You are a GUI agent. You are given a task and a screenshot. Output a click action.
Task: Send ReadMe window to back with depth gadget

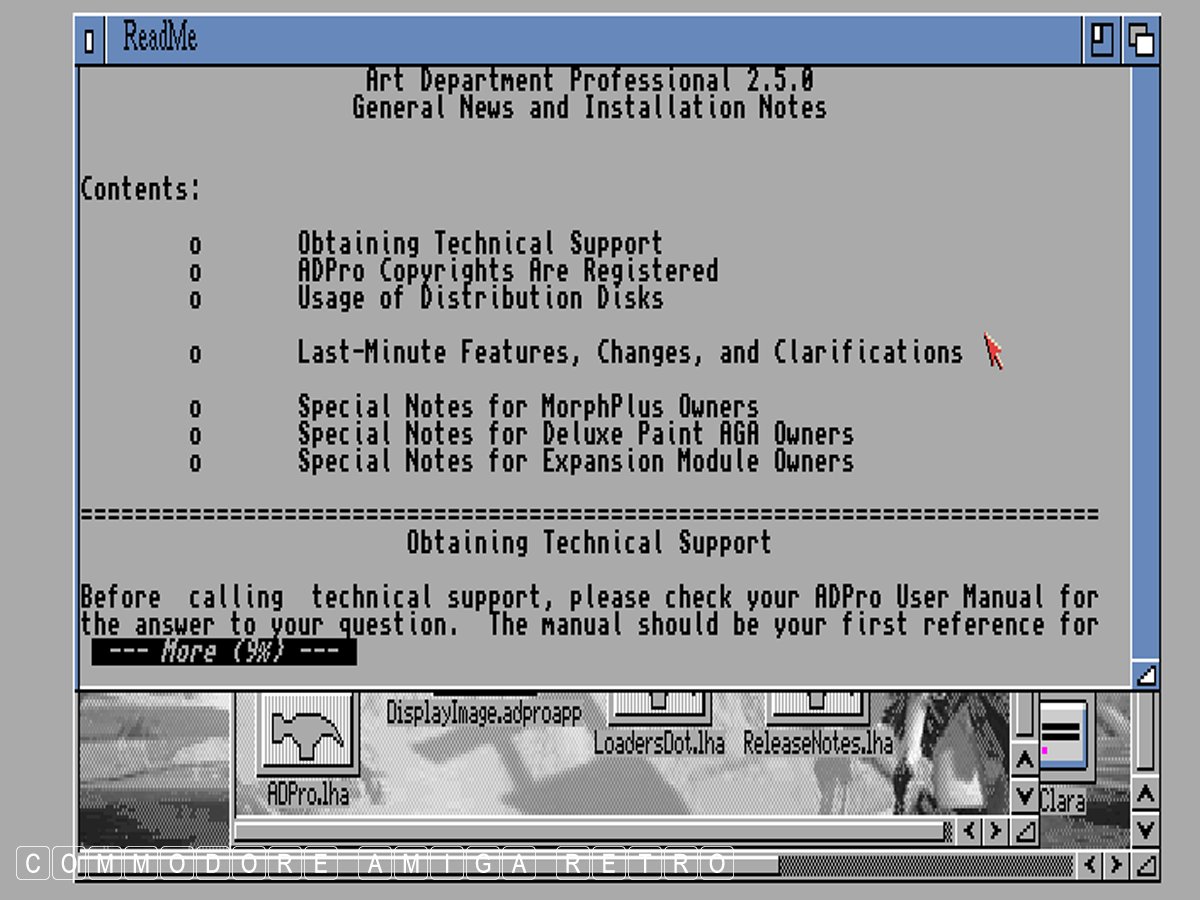click(1140, 40)
